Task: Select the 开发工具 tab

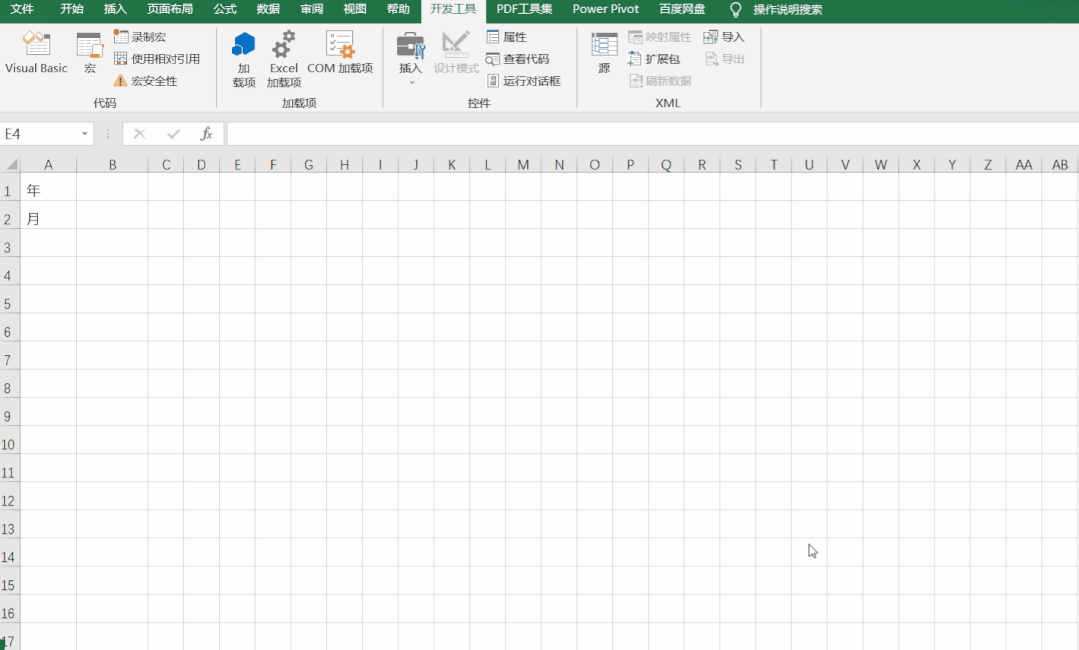Action: click(x=453, y=9)
